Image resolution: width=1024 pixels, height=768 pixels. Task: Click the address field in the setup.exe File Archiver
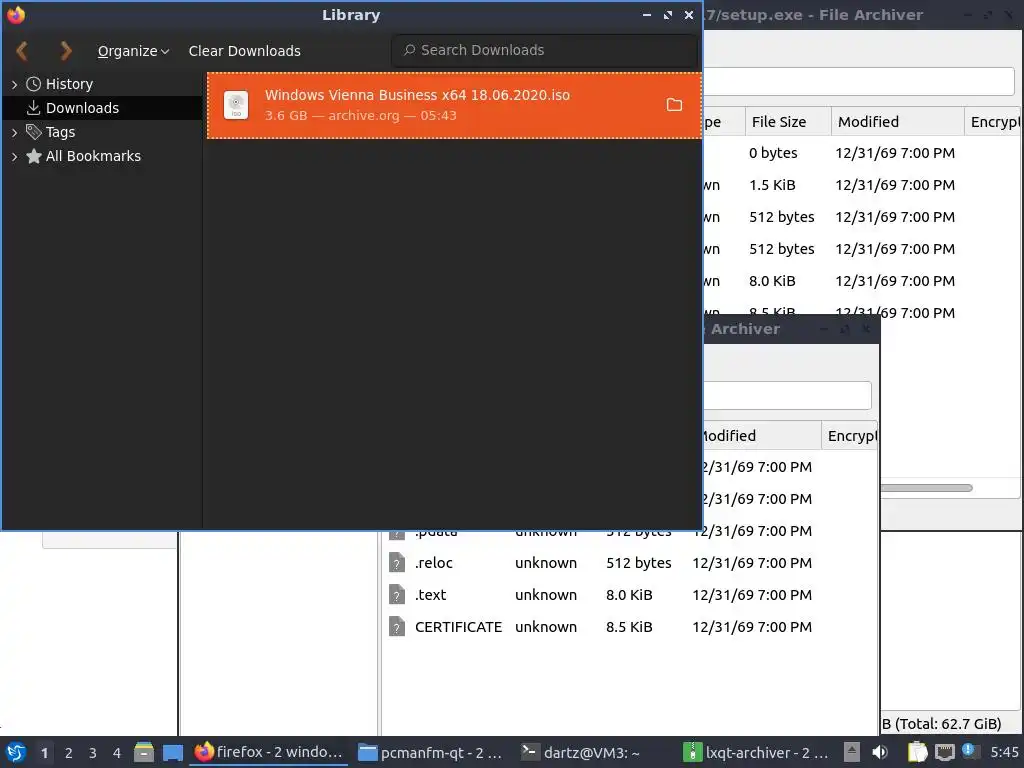858,82
